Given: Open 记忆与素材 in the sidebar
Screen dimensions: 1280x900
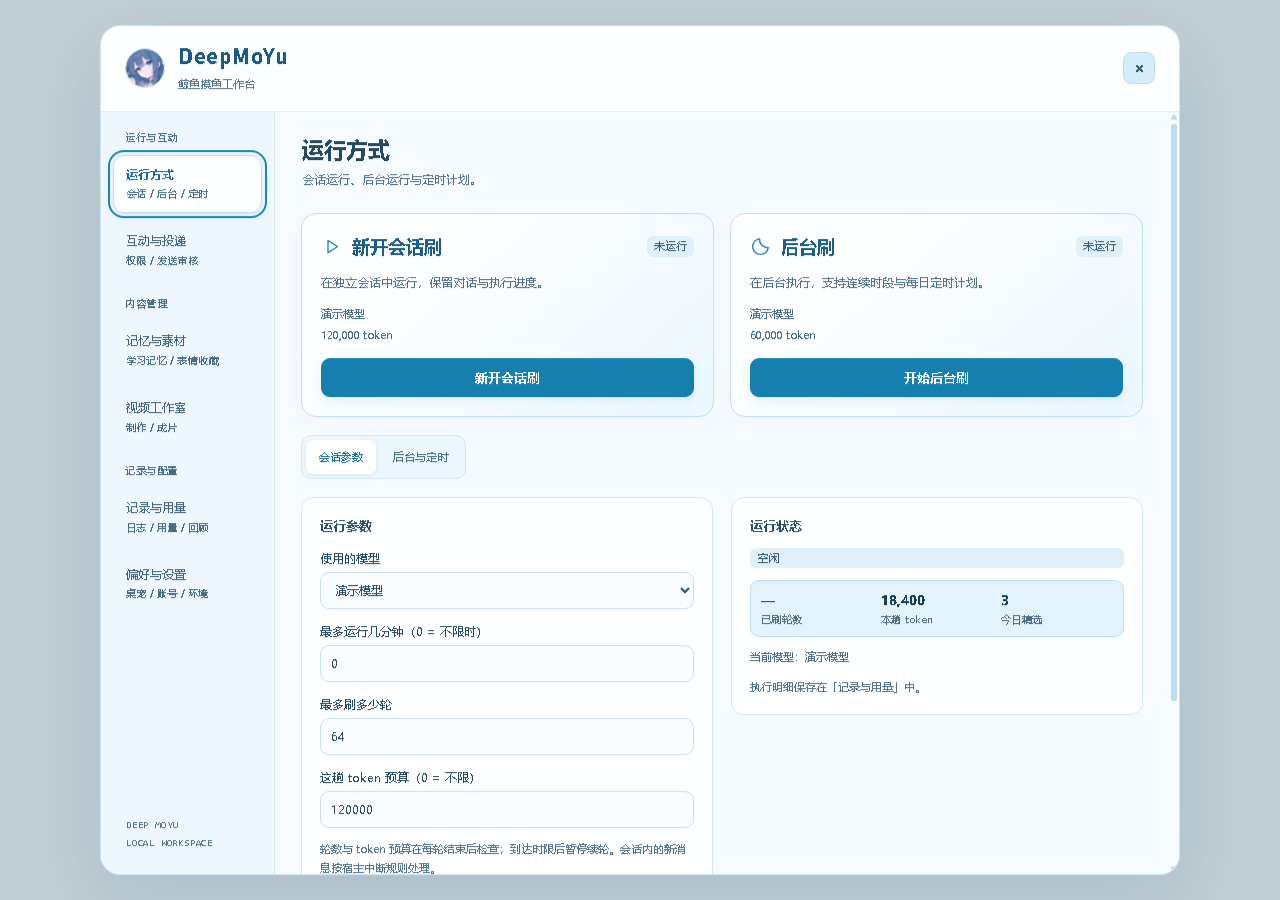Looking at the screenshot, I should coord(187,350).
